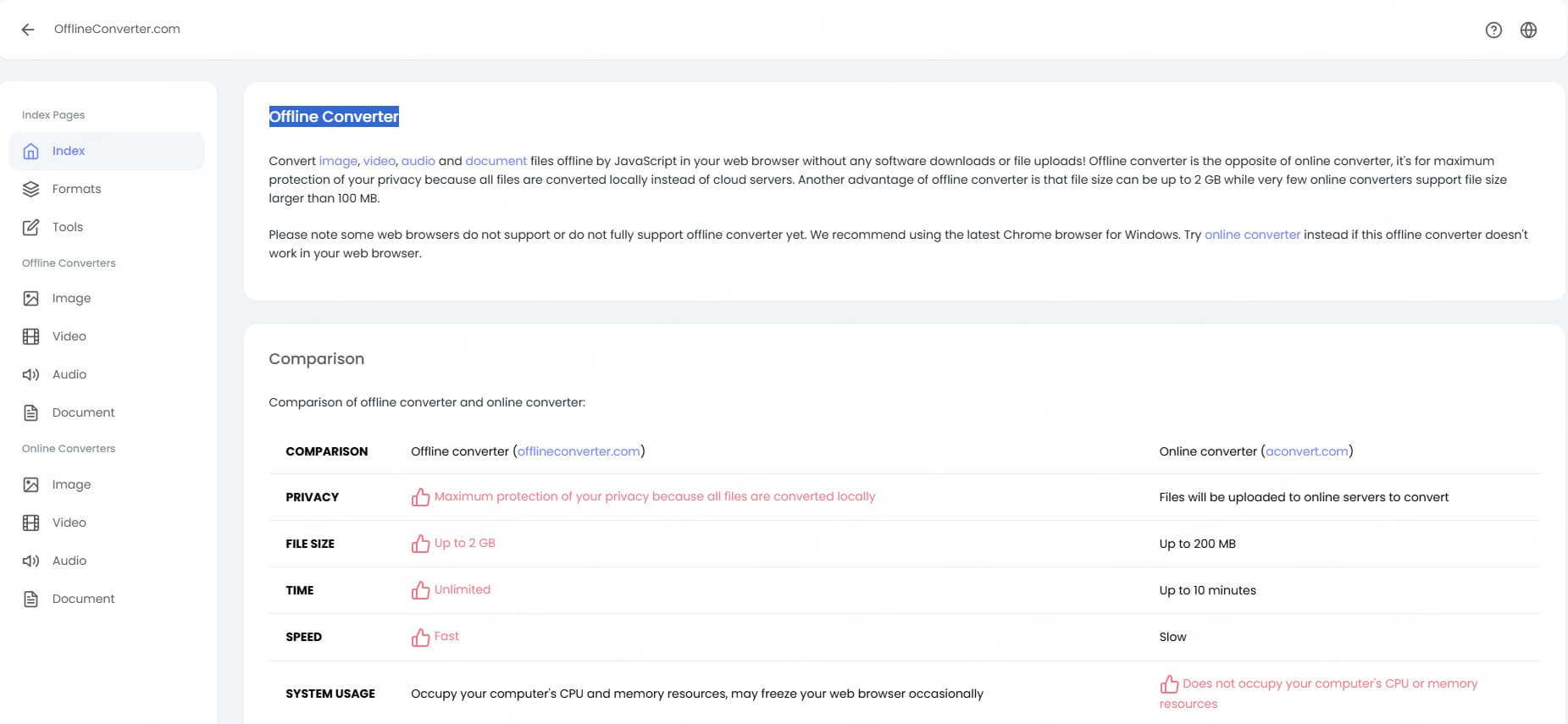Click 'Fast' speed cell
The width and height of the screenshot is (1568, 724).
pos(446,636)
